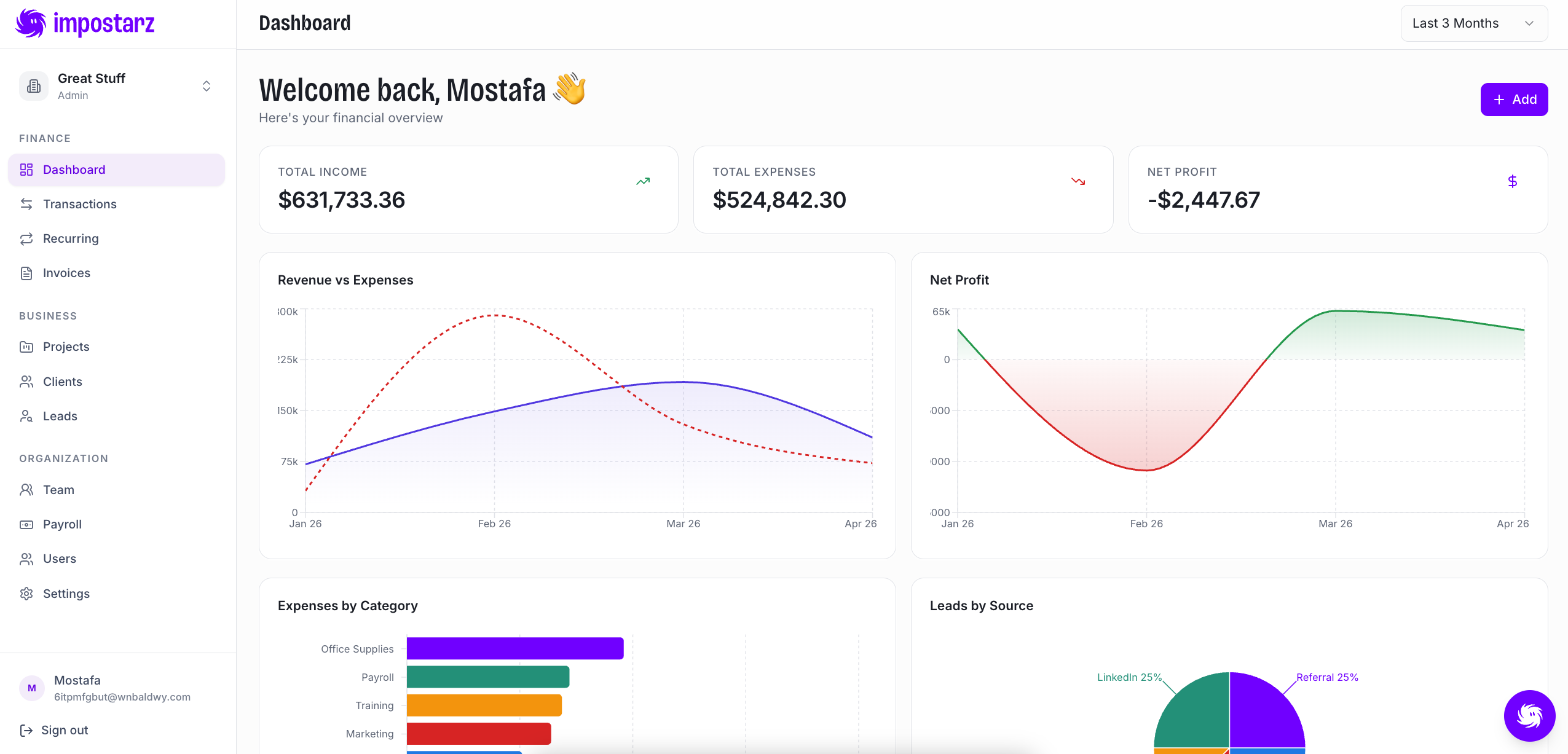Click the purple Office Supplies bar
The width and height of the screenshot is (1568, 754).
pos(514,648)
